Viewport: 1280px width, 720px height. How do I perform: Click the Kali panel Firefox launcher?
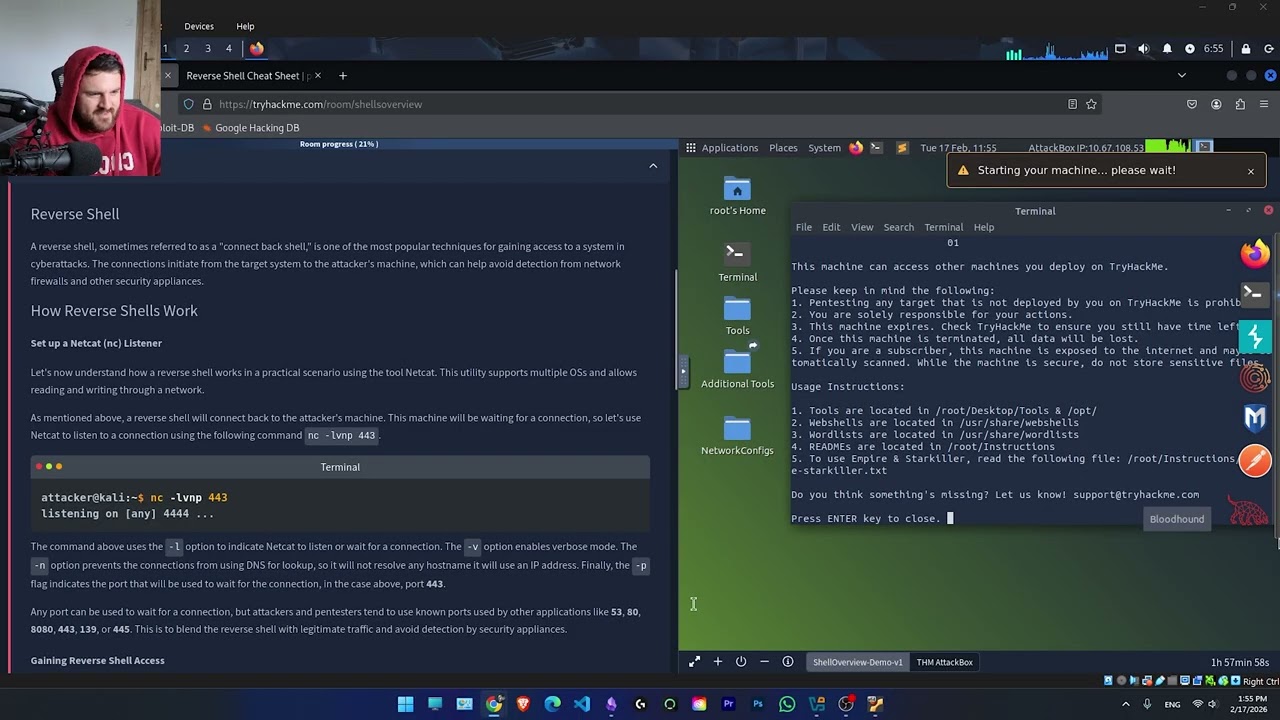tap(257, 48)
